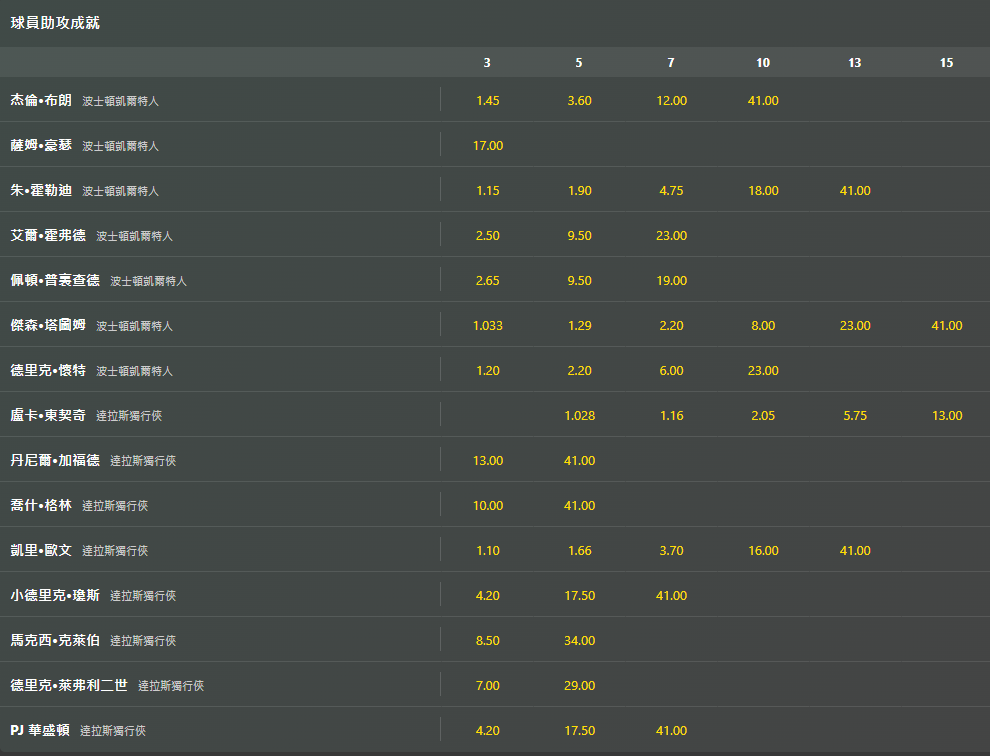Select 傑森•塔圖姆 odds 1.033
This screenshot has height=756, width=990.
pos(487,325)
